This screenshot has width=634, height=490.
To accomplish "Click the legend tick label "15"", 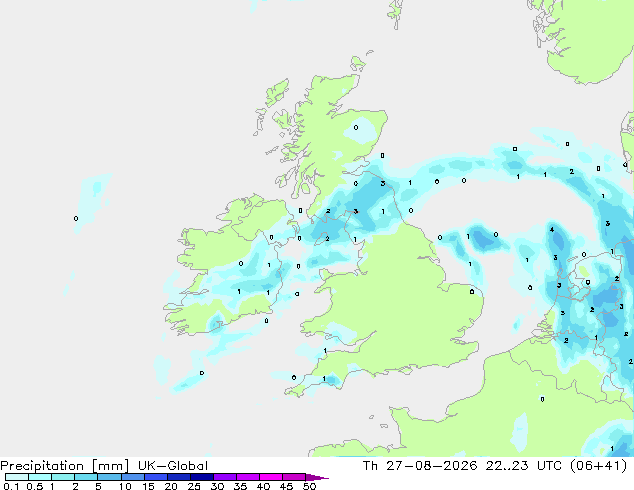I will click(148, 486).
